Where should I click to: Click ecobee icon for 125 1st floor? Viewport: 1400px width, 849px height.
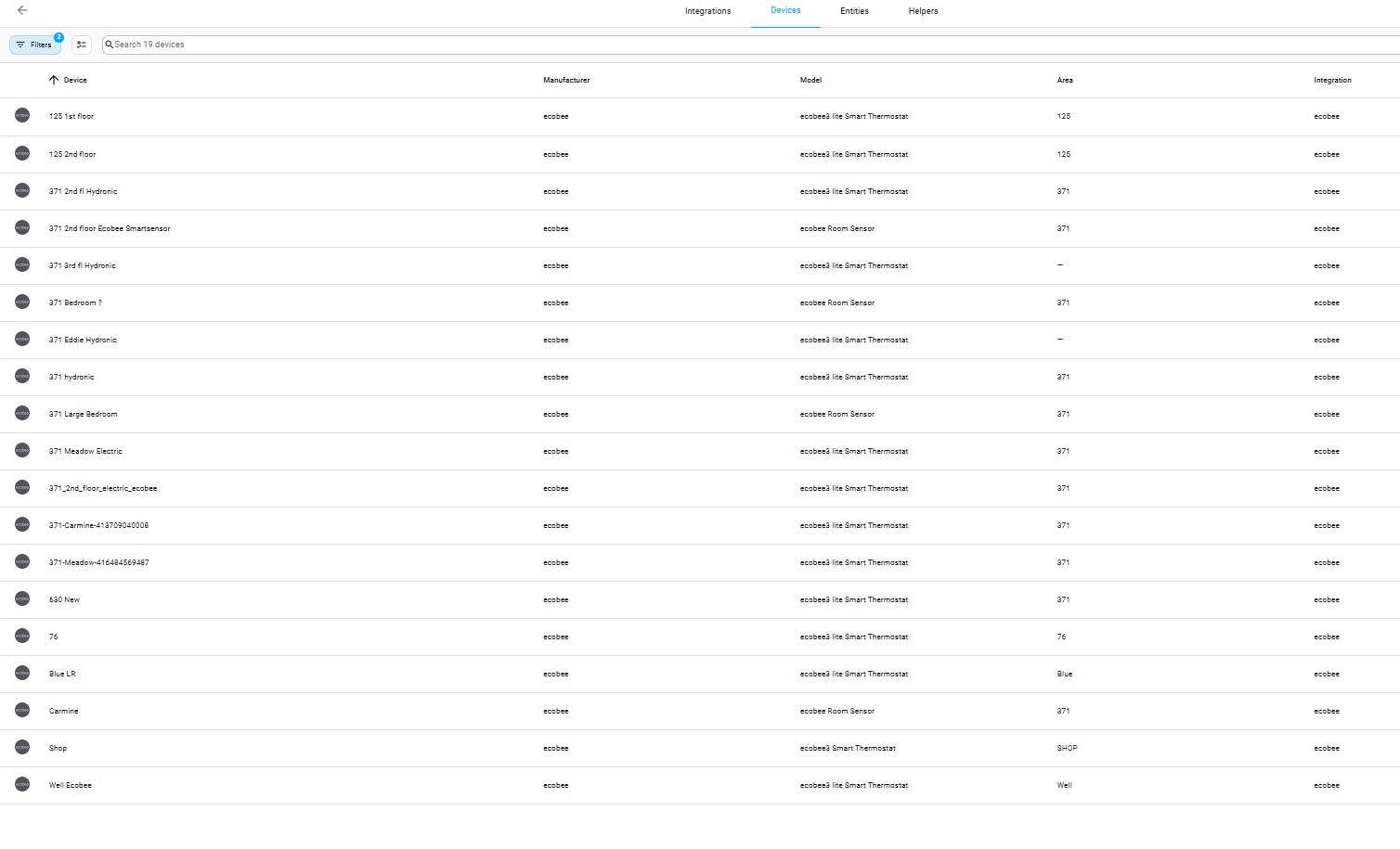[x=22, y=115]
